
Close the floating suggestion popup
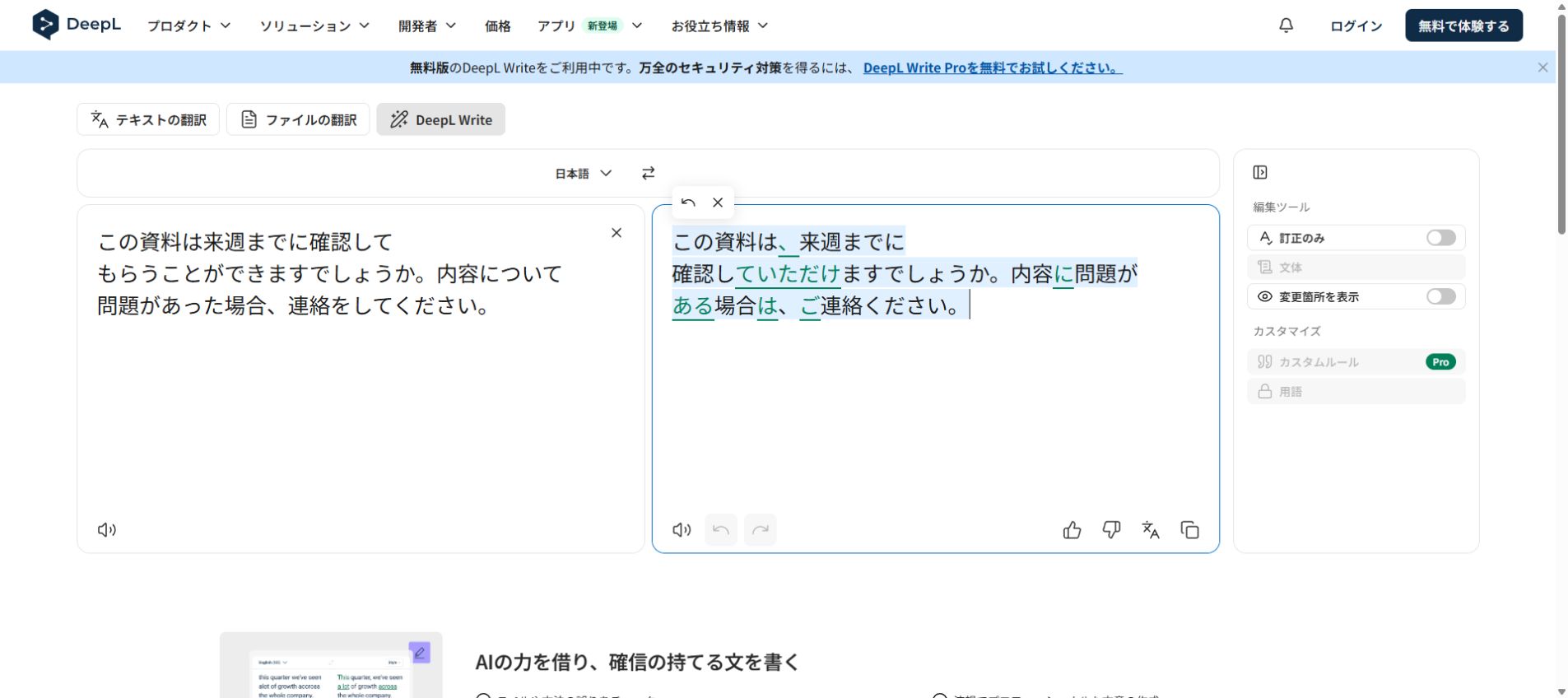click(x=718, y=202)
